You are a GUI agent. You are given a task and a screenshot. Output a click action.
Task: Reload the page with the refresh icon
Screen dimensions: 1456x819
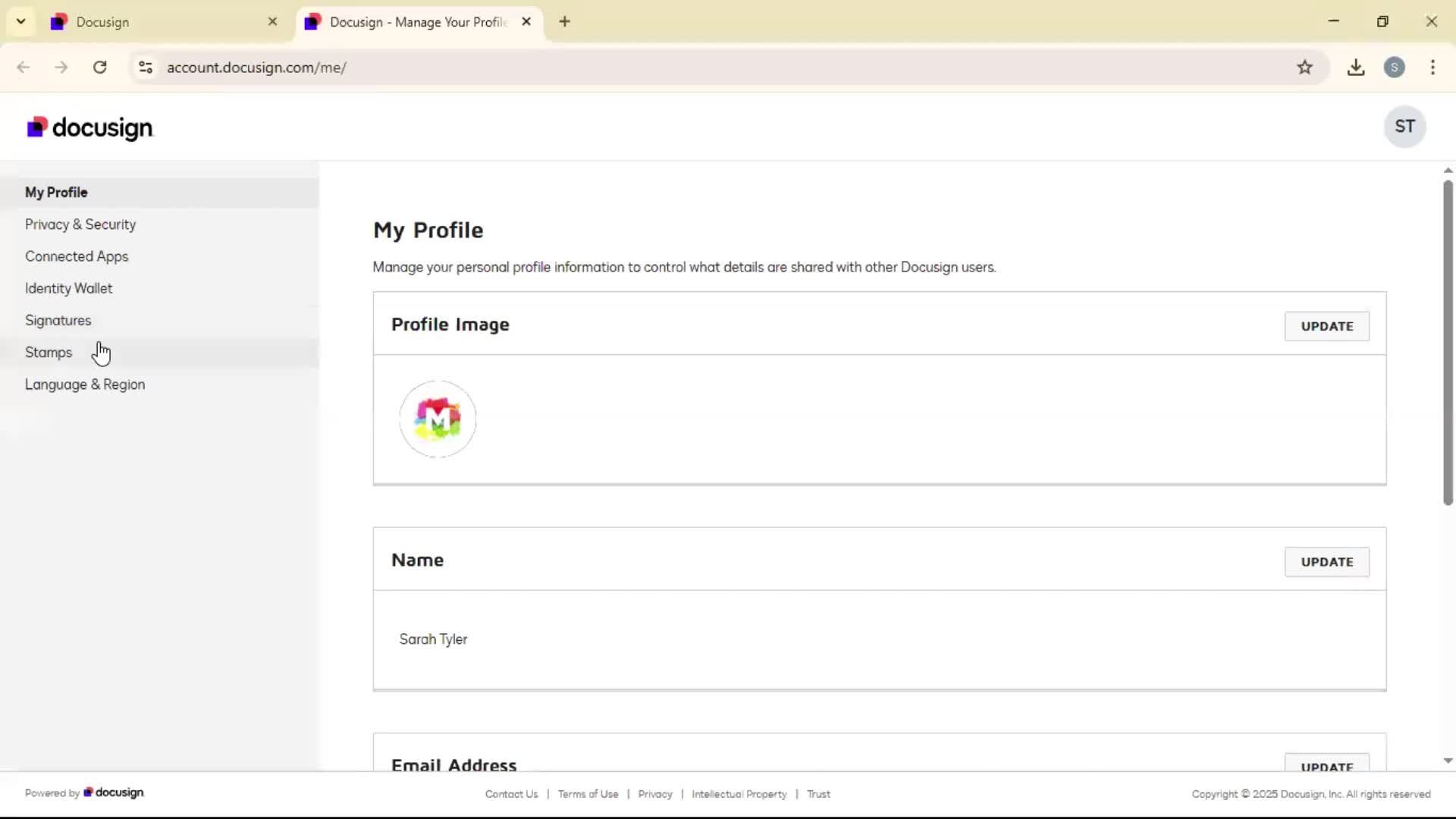99,67
